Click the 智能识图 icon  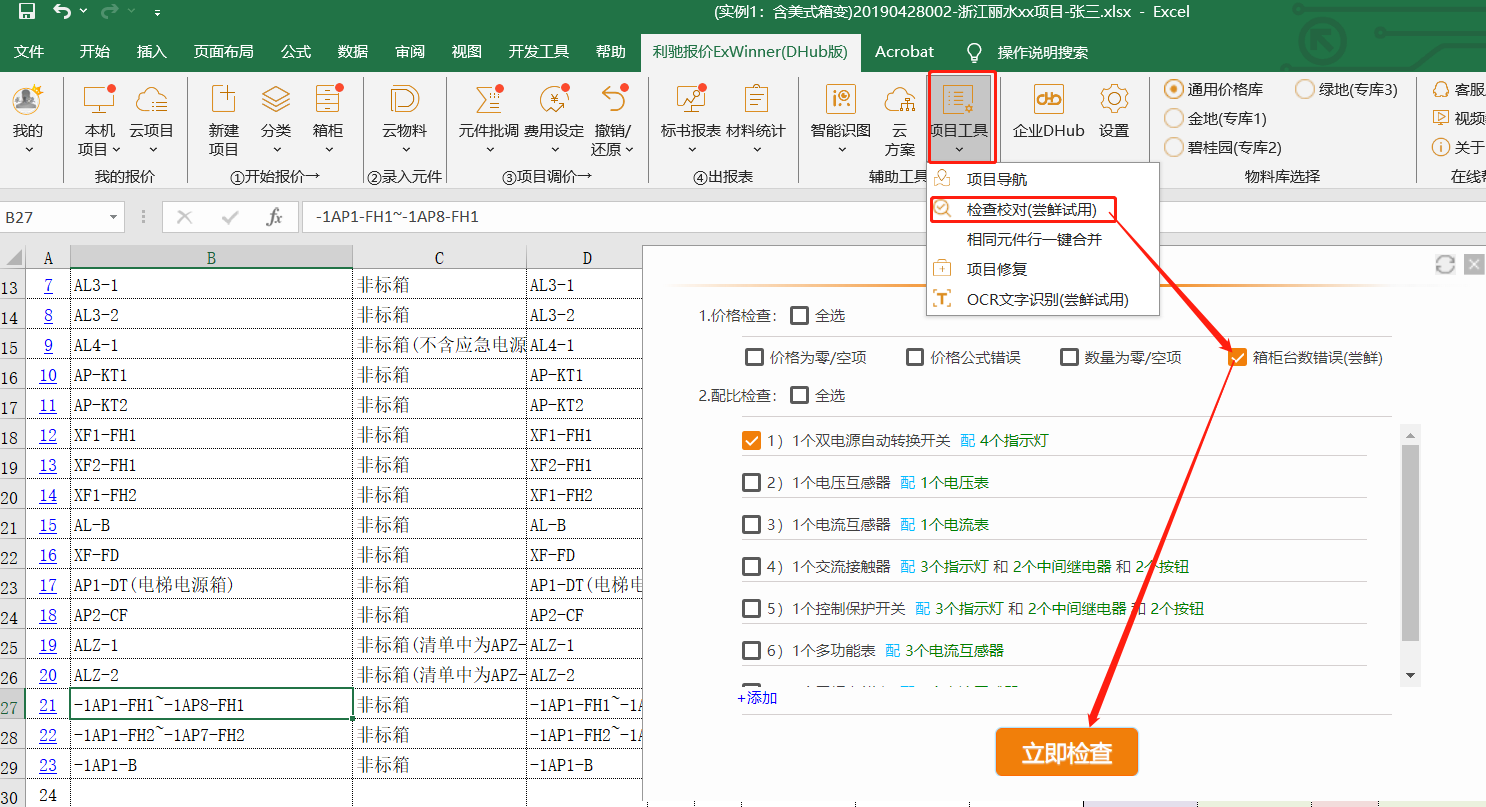(x=841, y=99)
